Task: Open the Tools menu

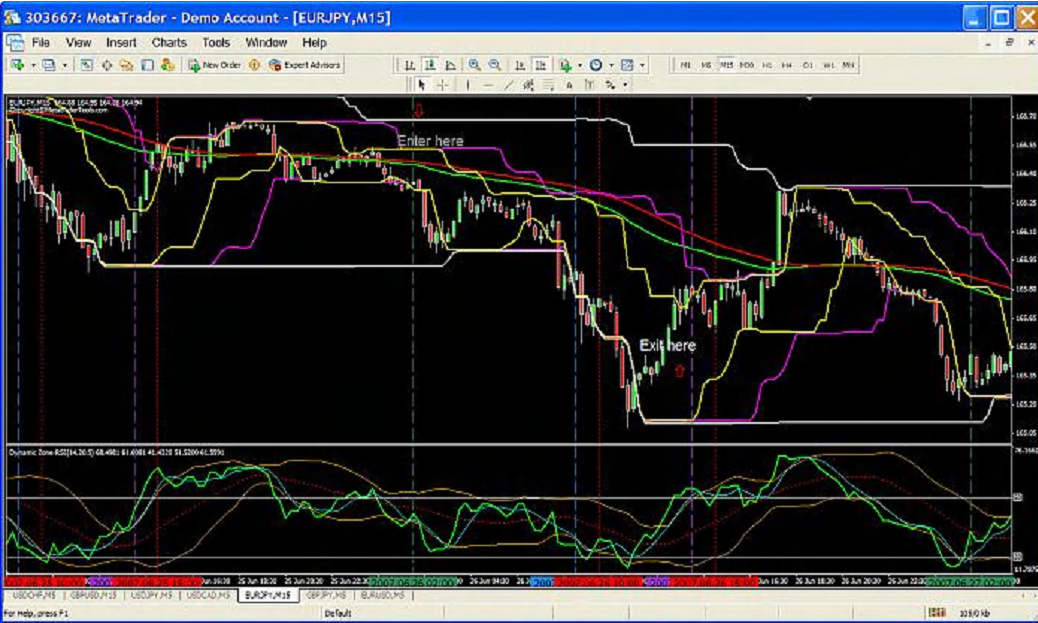Action: pos(216,42)
